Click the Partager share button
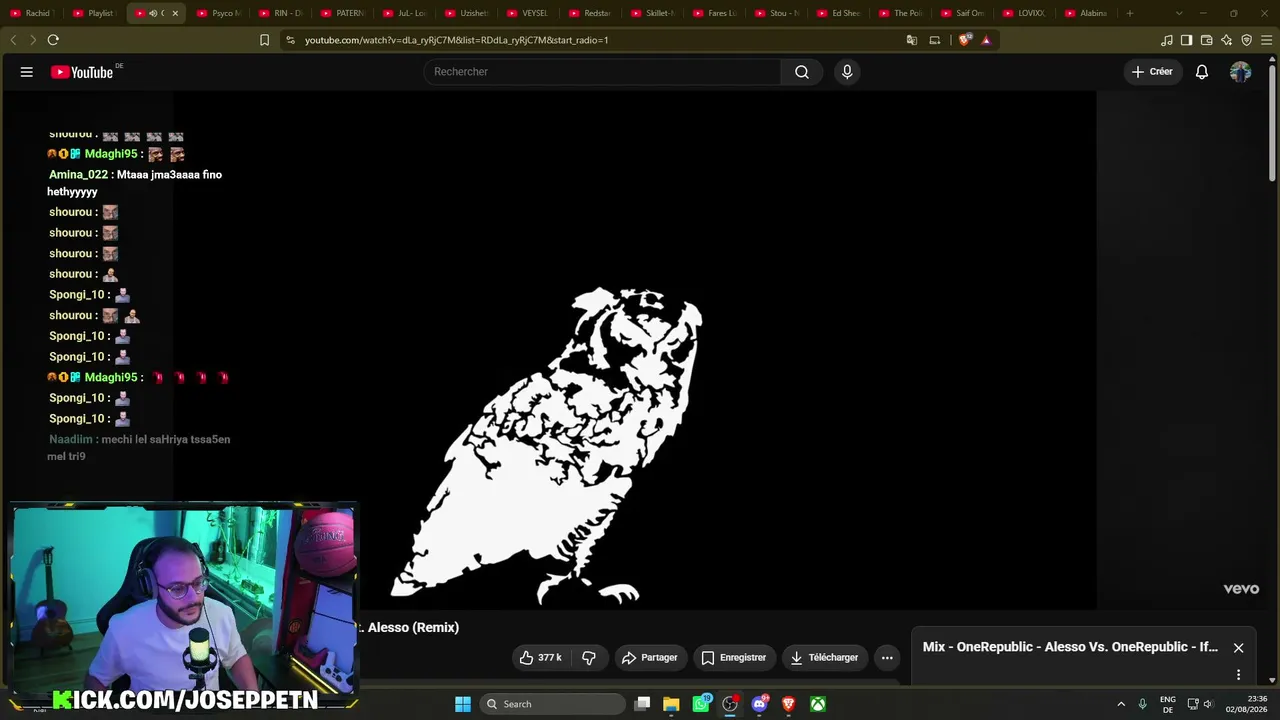The image size is (1280, 720). coord(649,658)
